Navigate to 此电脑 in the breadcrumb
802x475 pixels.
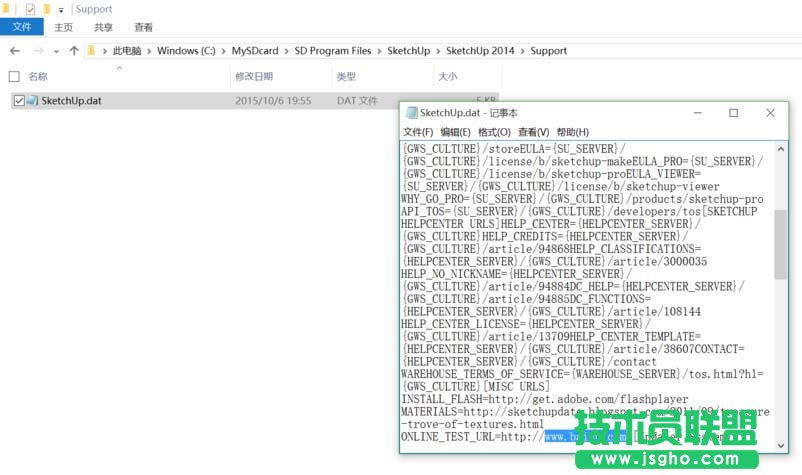pos(127,51)
